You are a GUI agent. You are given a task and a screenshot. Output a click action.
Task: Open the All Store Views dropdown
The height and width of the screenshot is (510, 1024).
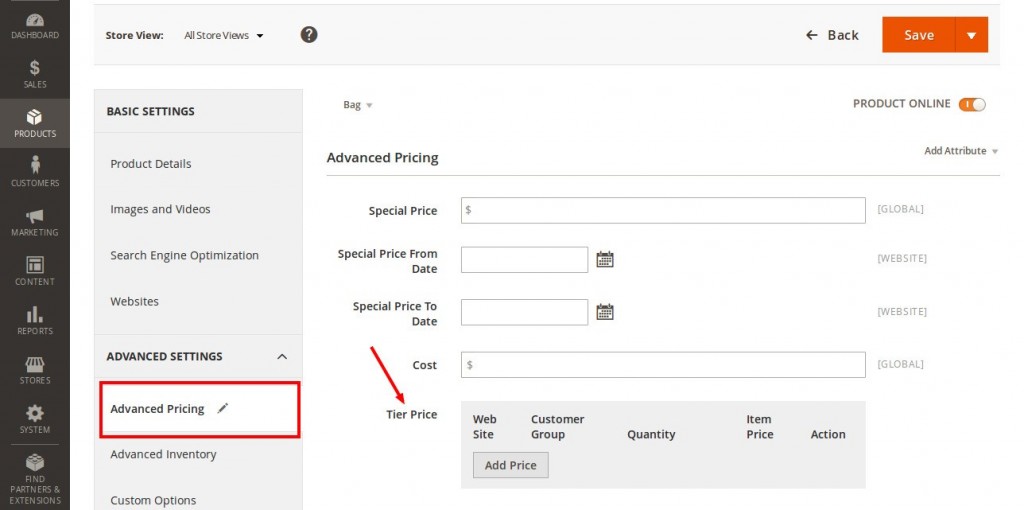(224, 36)
